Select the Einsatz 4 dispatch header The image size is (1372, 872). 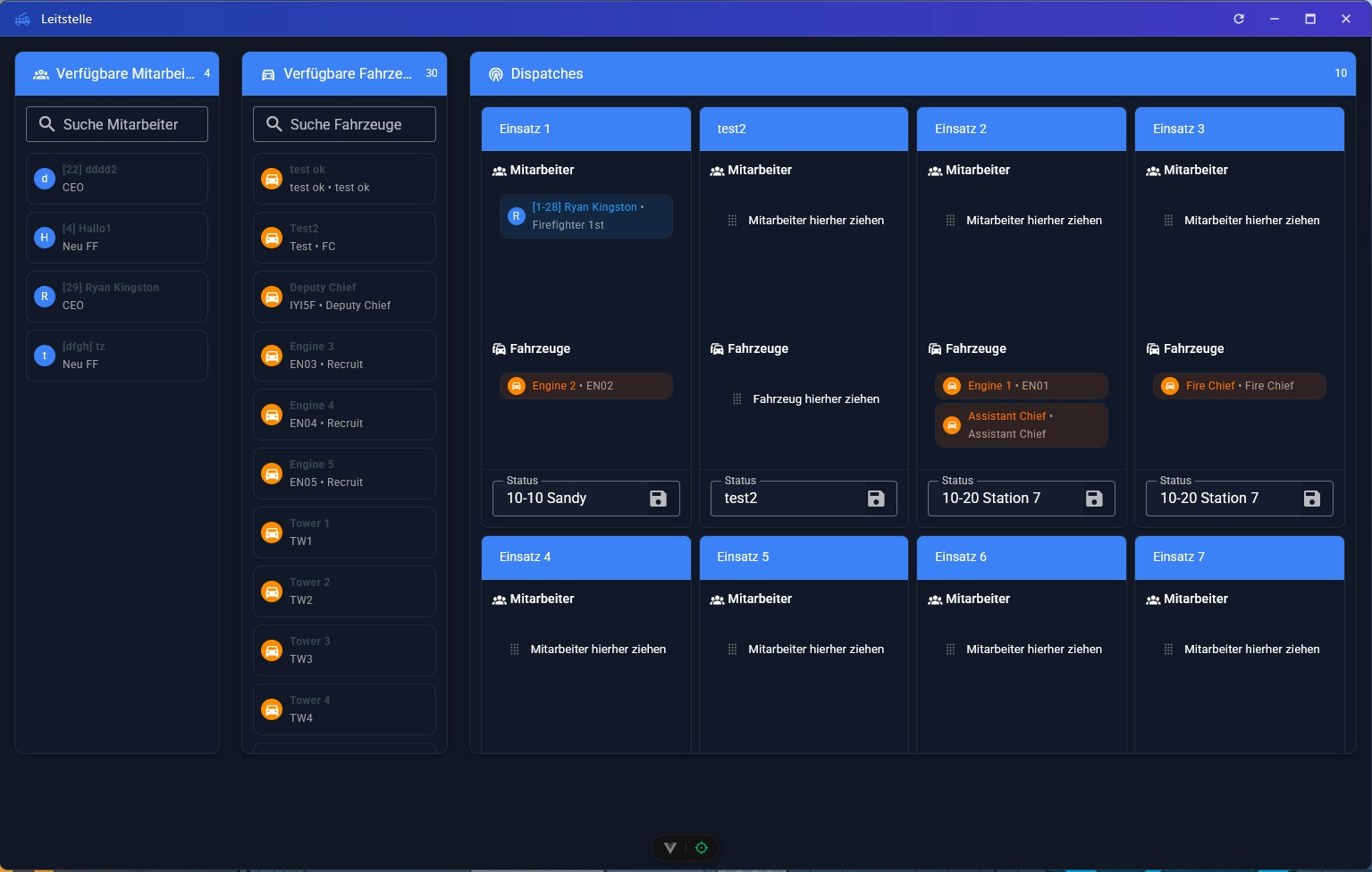pos(586,558)
